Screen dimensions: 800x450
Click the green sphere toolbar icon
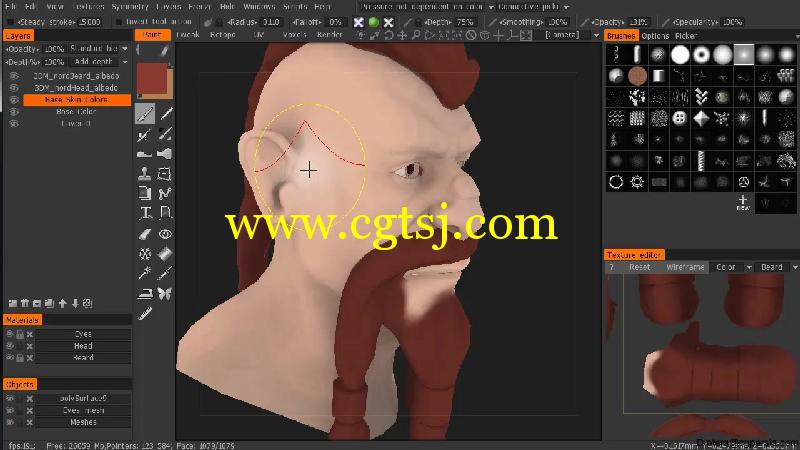[x=374, y=22]
